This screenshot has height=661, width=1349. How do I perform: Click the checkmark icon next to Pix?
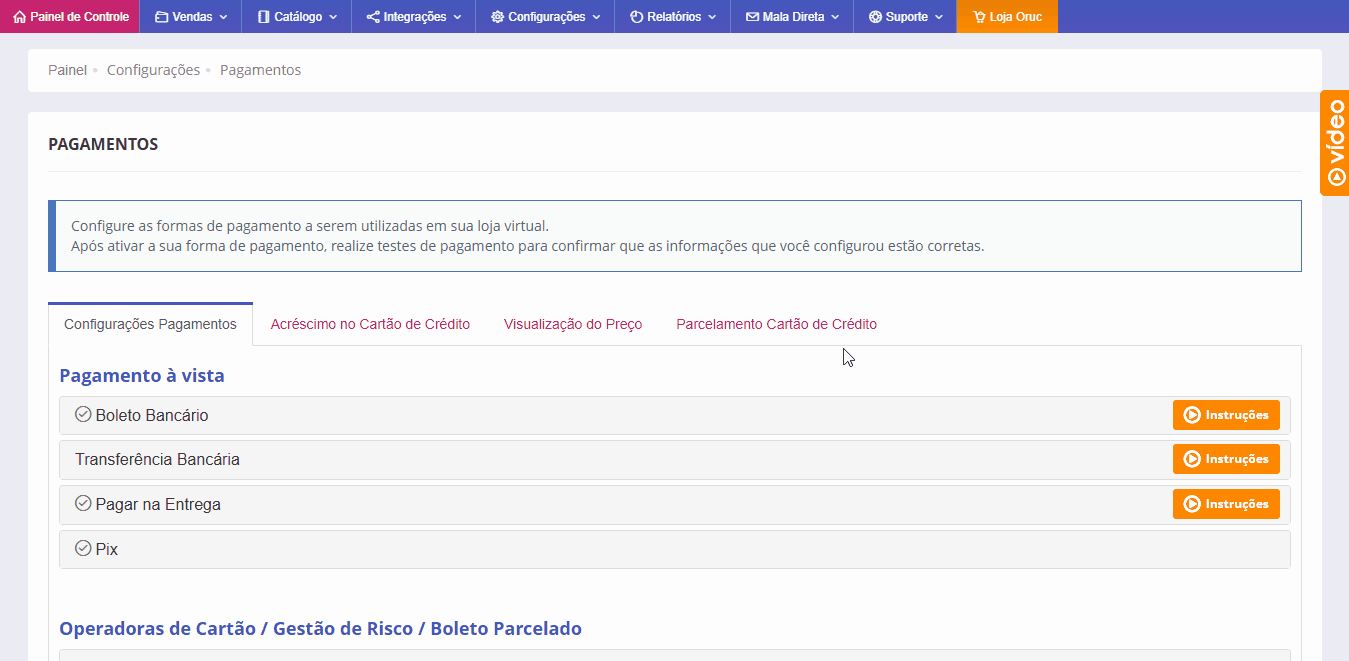click(83, 548)
